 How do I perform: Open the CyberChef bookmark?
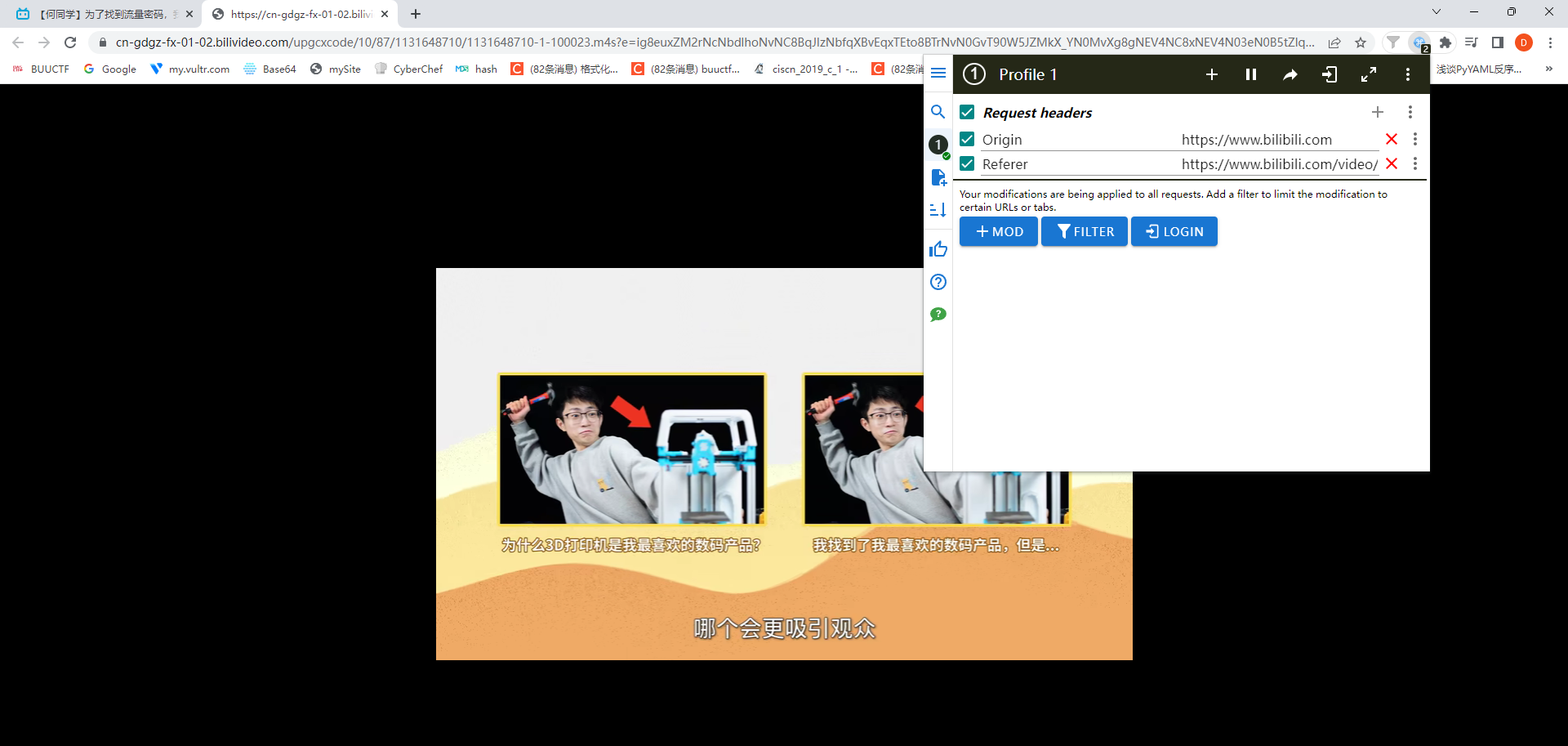(x=408, y=69)
